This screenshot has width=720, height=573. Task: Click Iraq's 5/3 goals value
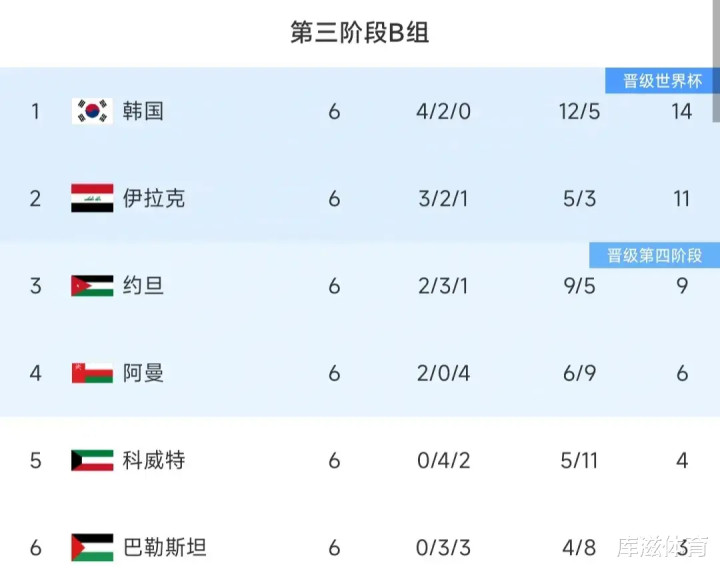[580, 198]
